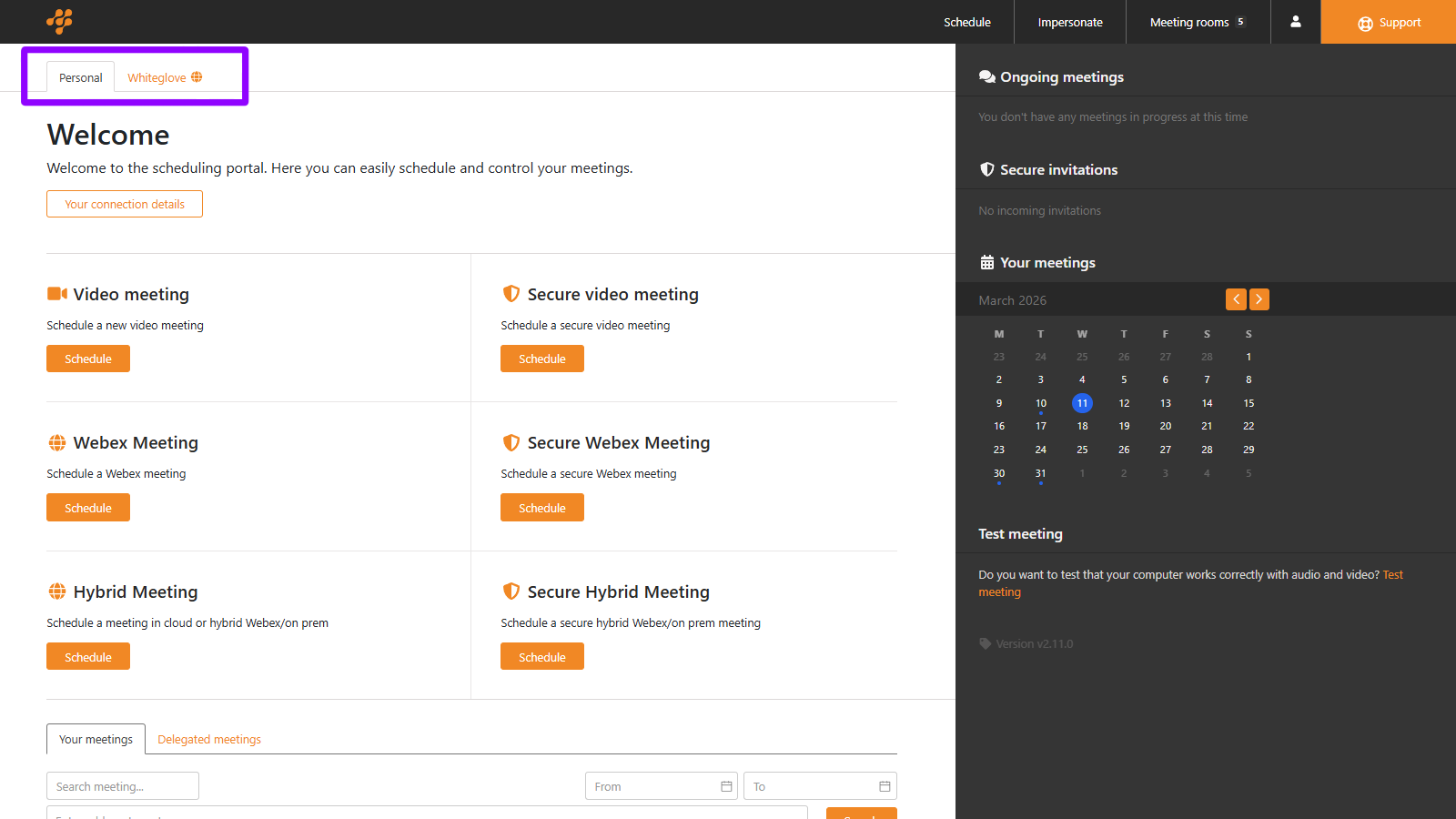Go to previous month in calendar
Image resolution: width=1456 pixels, height=819 pixels.
click(x=1236, y=299)
